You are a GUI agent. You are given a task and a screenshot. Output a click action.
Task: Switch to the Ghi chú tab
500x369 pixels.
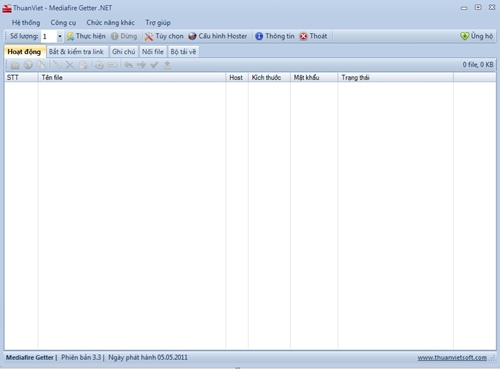(124, 52)
